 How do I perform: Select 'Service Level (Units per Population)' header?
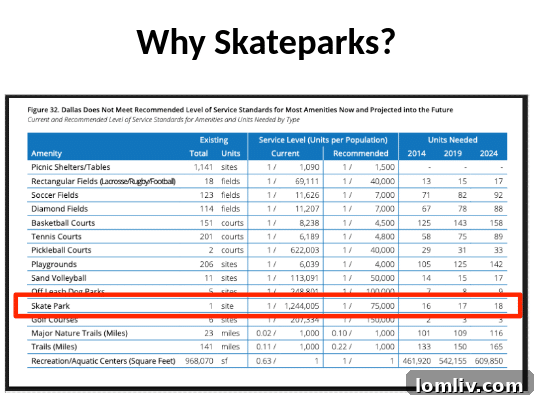click(323, 140)
